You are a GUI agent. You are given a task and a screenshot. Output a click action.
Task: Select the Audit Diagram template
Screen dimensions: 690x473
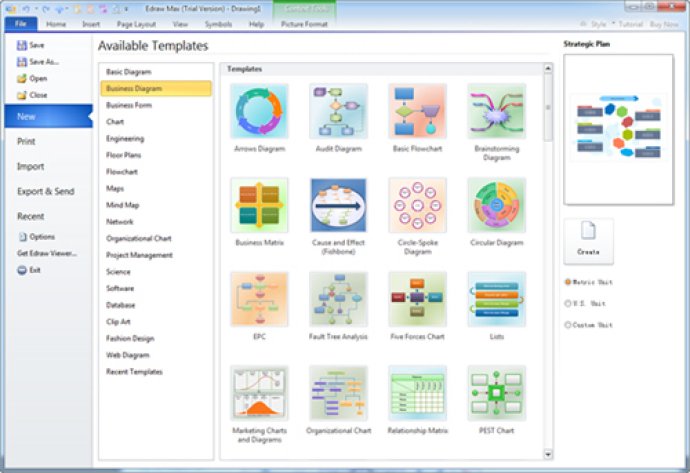pyautogui.click(x=338, y=118)
